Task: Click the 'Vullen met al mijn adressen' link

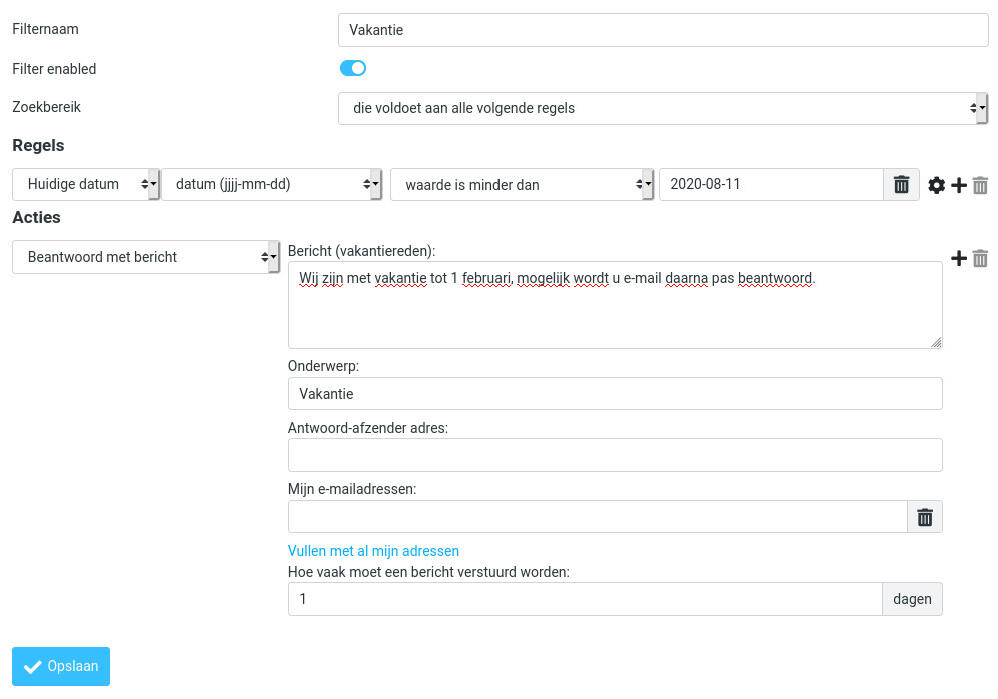Action: 373,551
